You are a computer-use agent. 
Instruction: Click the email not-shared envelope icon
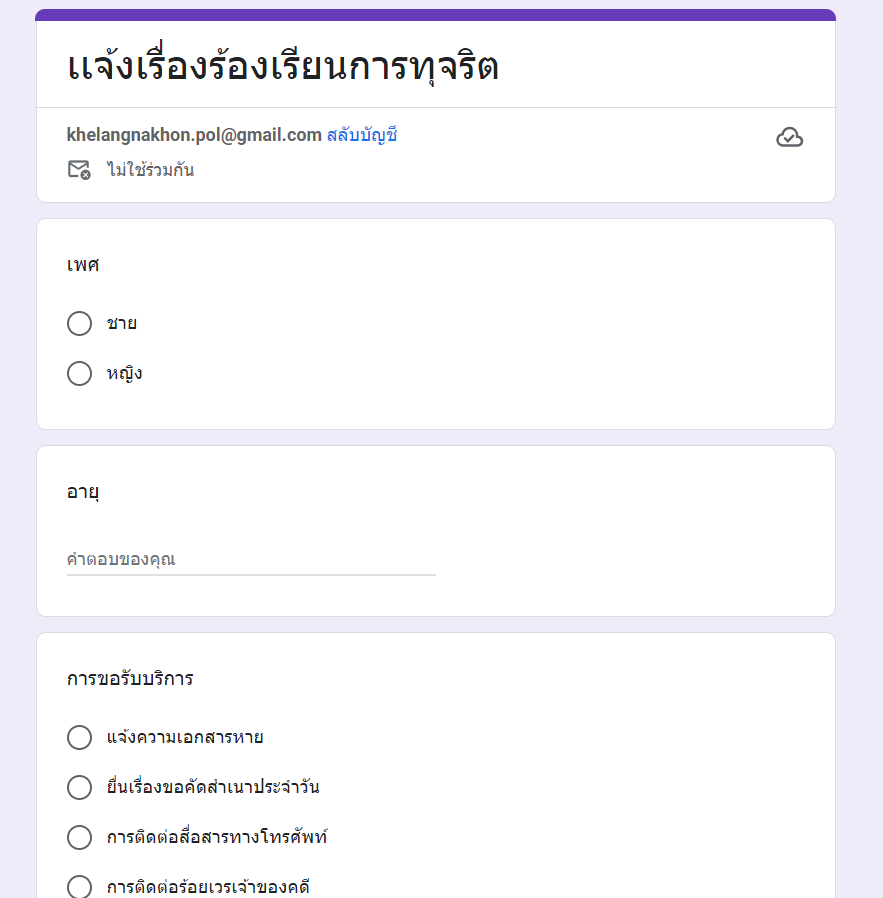[79, 170]
